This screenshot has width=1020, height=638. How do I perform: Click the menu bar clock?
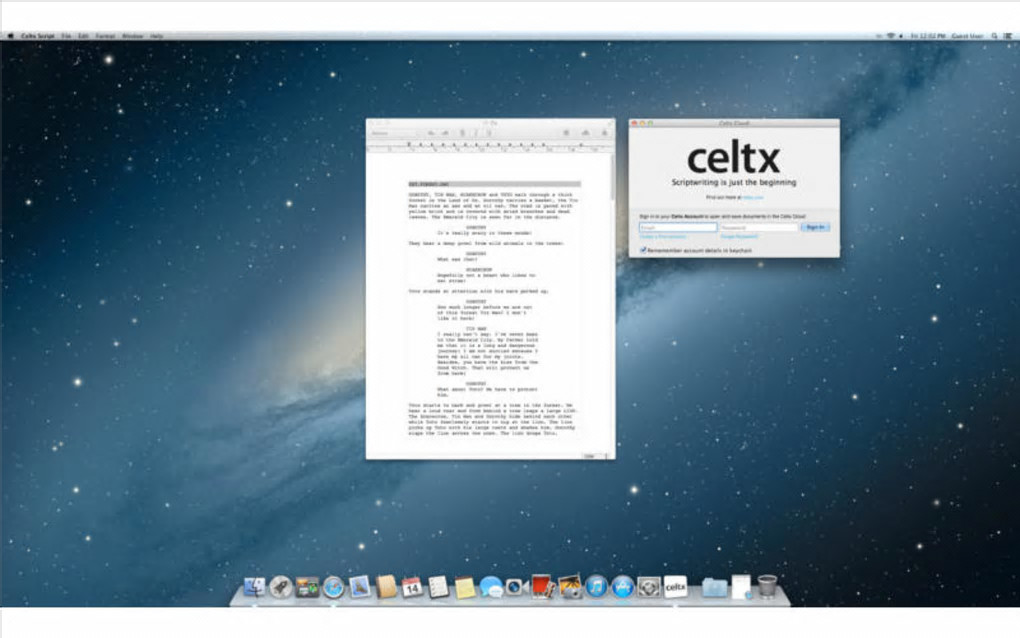pyautogui.click(x=928, y=36)
